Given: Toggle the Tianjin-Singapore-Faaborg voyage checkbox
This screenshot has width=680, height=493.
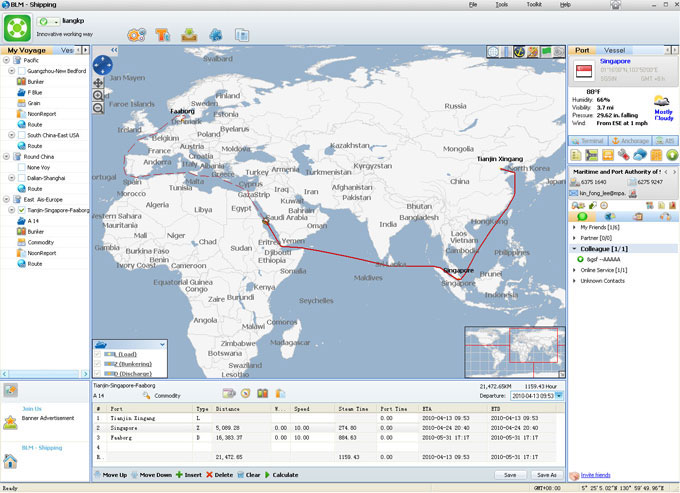Looking at the screenshot, I should point(22,211).
